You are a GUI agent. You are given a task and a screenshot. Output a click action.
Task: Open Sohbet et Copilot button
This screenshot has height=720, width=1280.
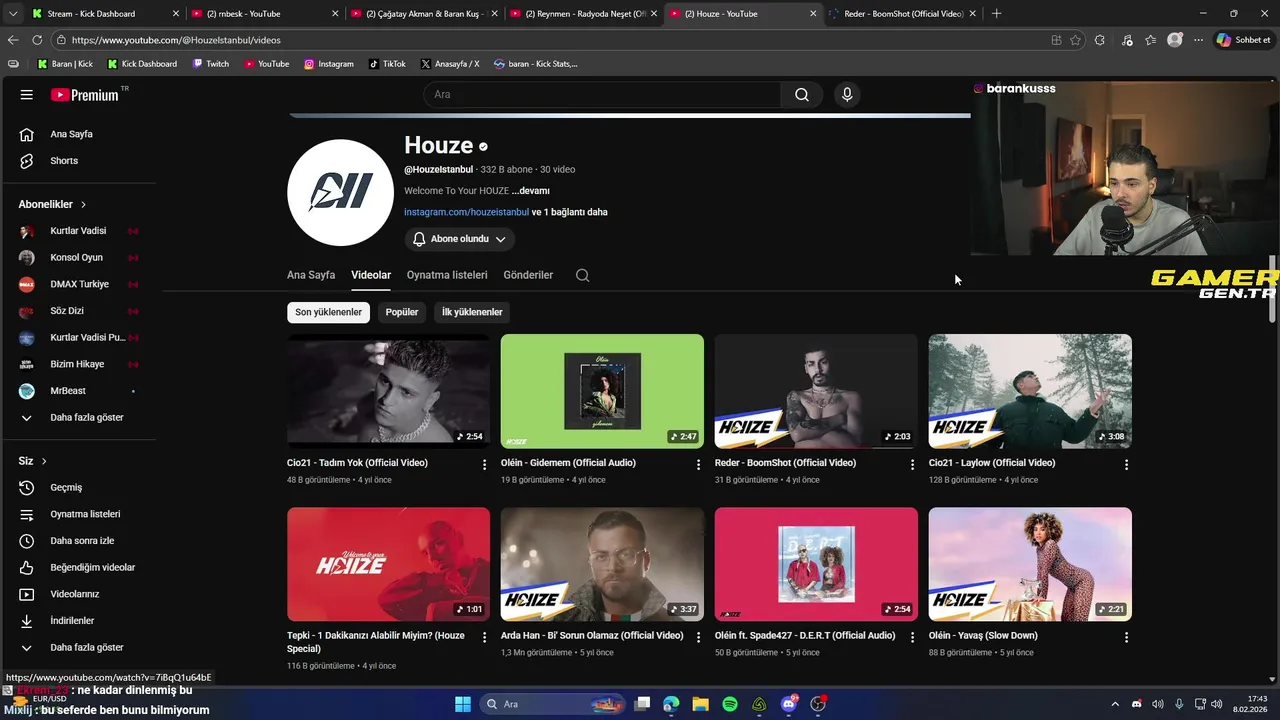pos(1243,40)
